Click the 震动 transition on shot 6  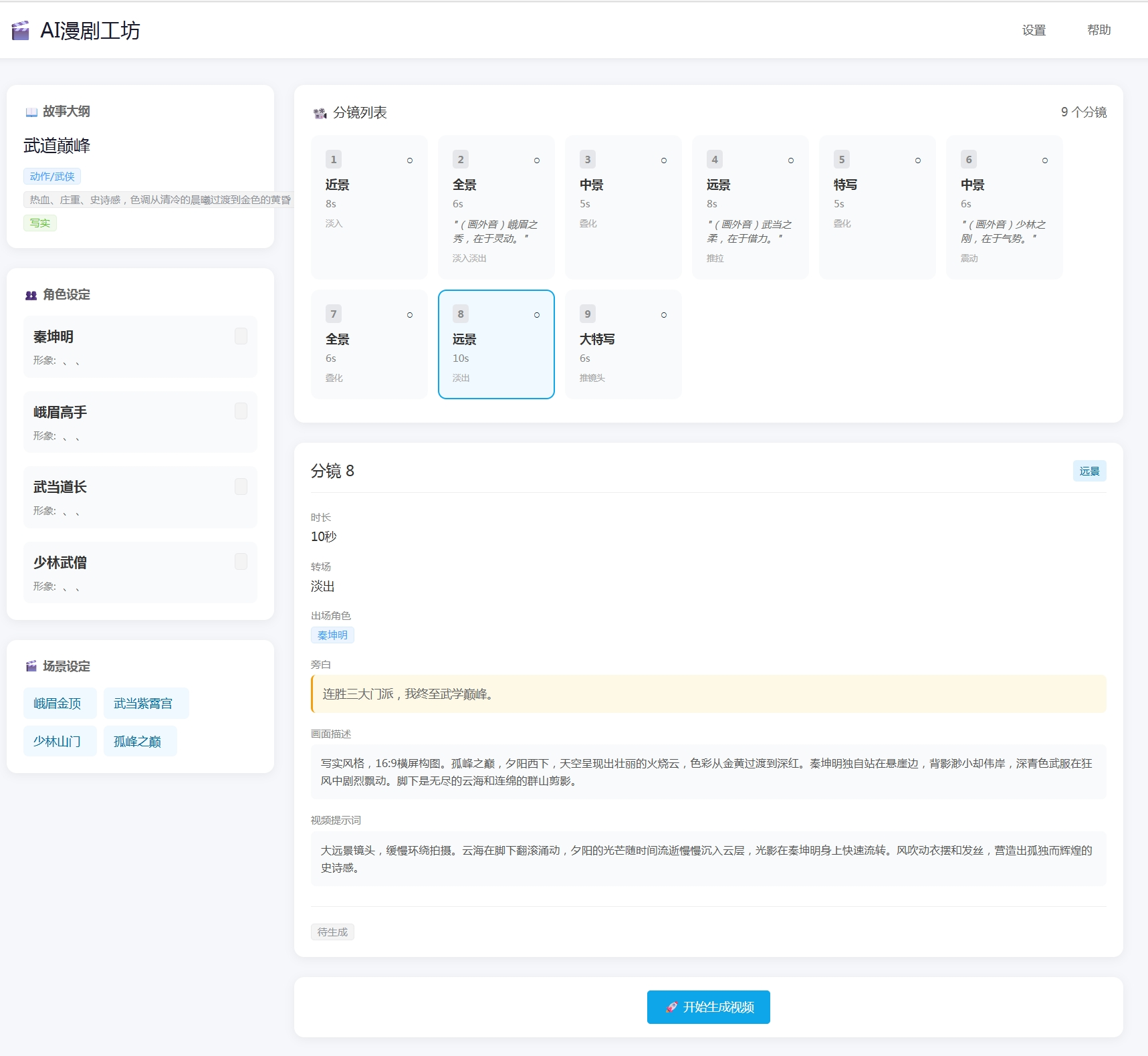[969, 258]
